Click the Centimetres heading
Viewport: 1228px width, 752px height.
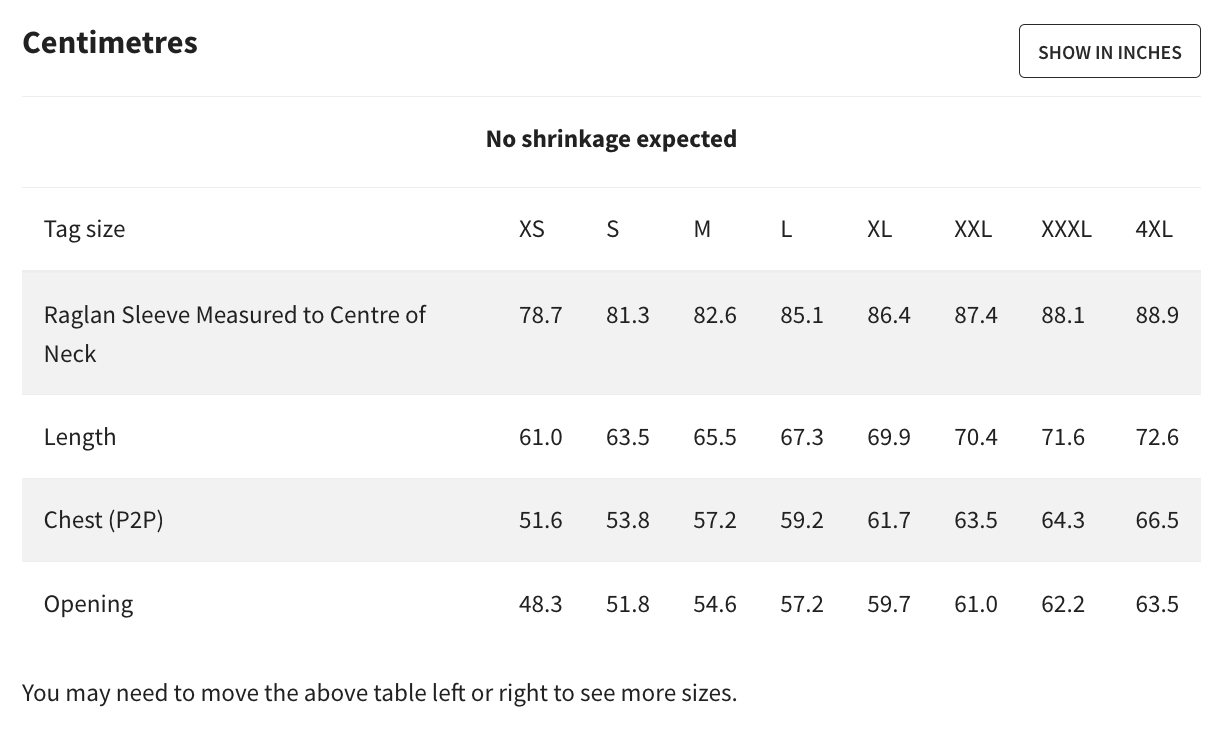[x=110, y=42]
